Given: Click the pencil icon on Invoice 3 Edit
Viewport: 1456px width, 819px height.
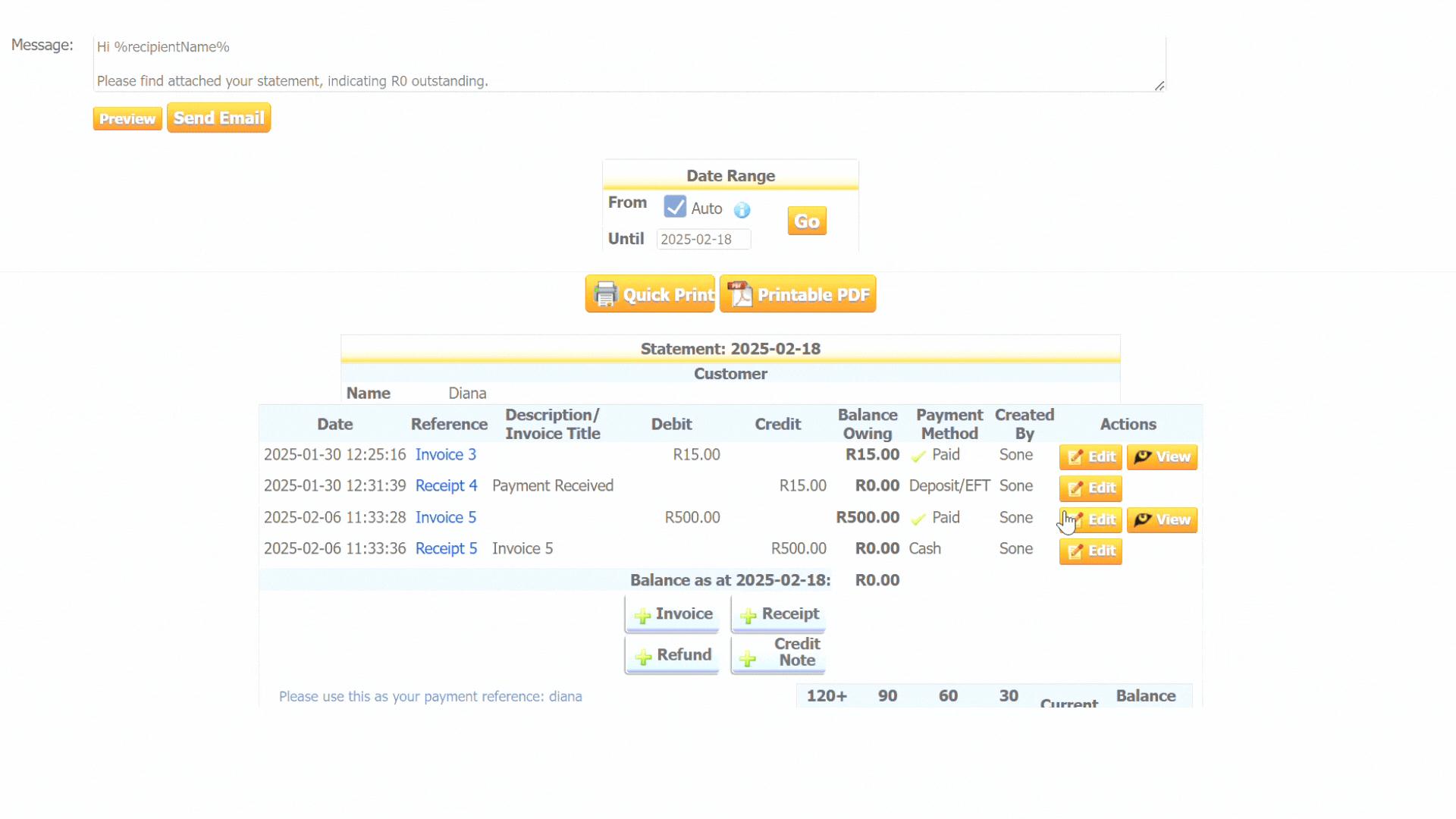Looking at the screenshot, I should point(1075,457).
